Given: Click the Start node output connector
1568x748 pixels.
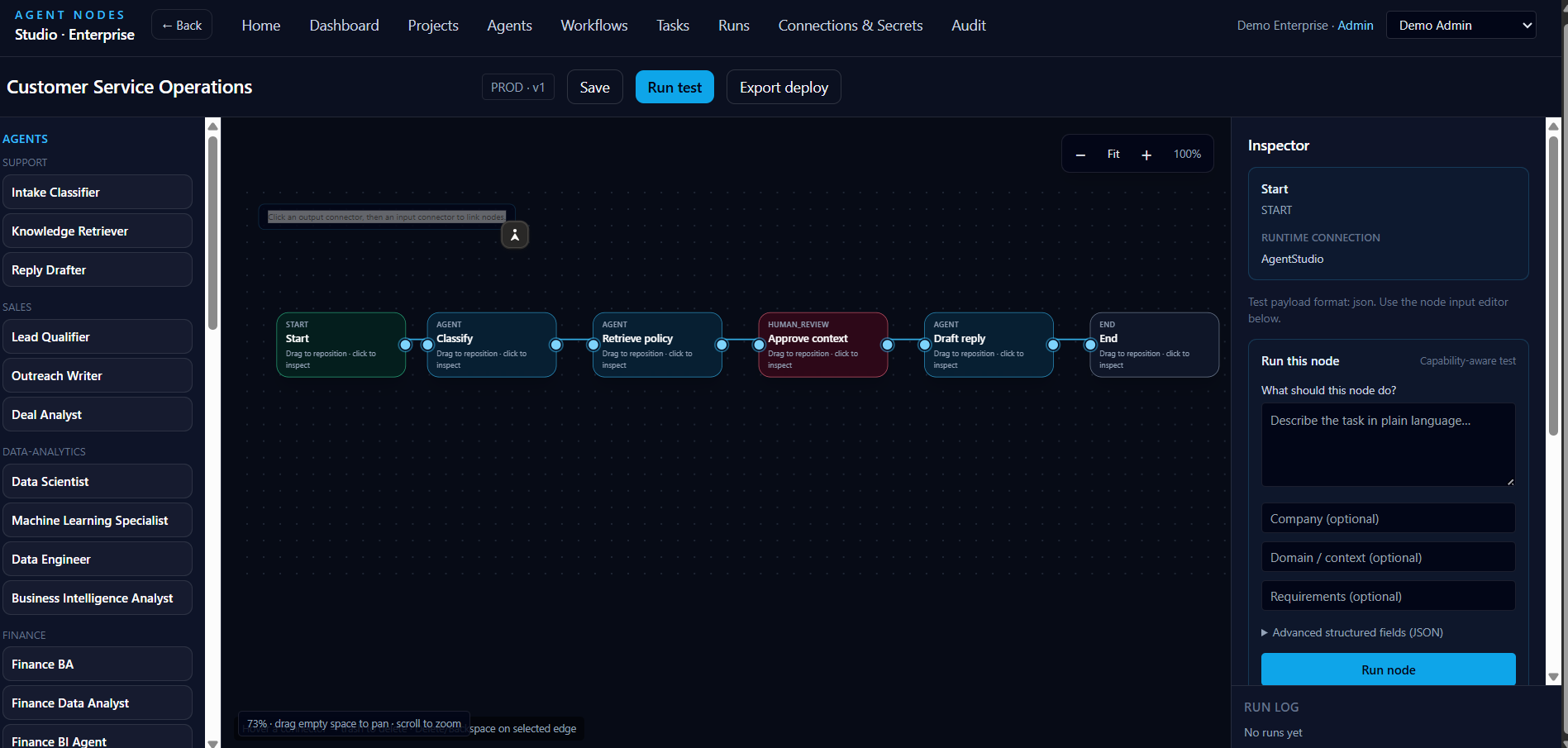Looking at the screenshot, I should 405,345.
